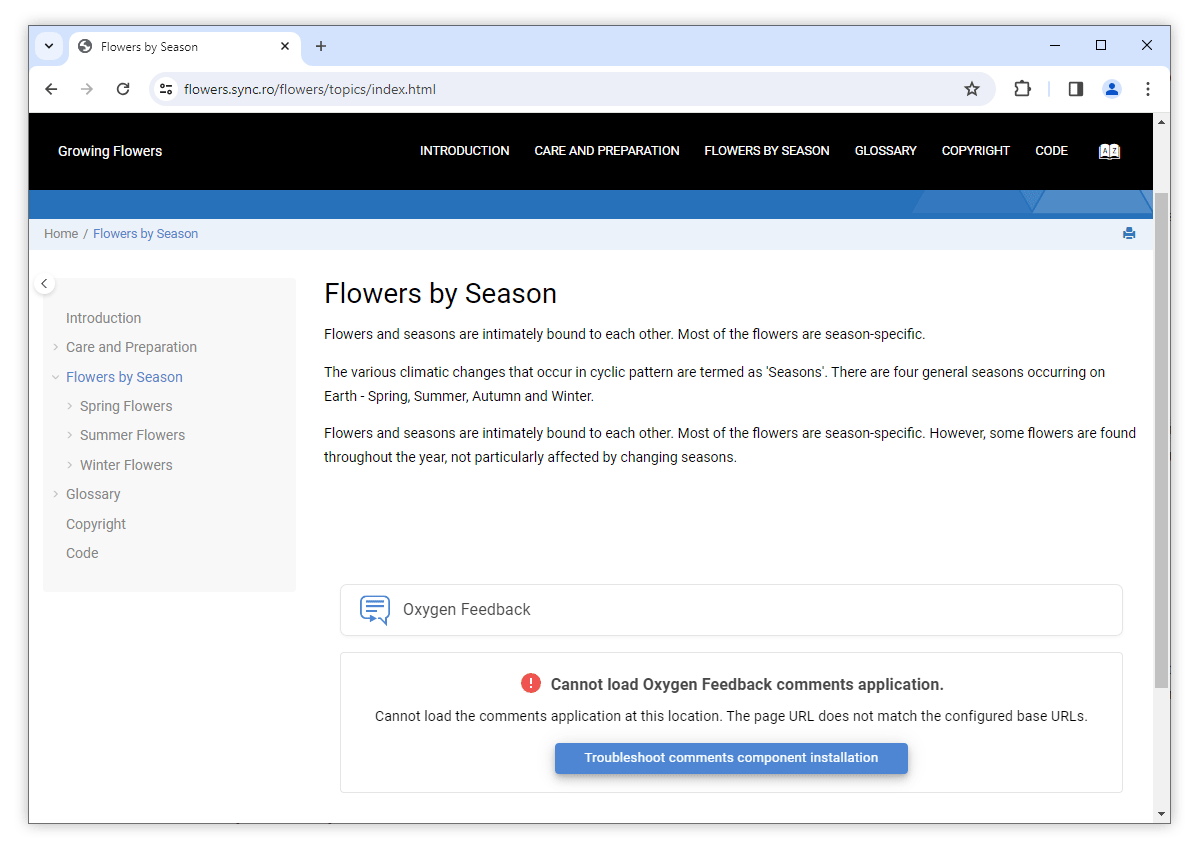This screenshot has width=1200, height=850.
Task: Open COPYRIGHT in top menu
Action: point(976,151)
